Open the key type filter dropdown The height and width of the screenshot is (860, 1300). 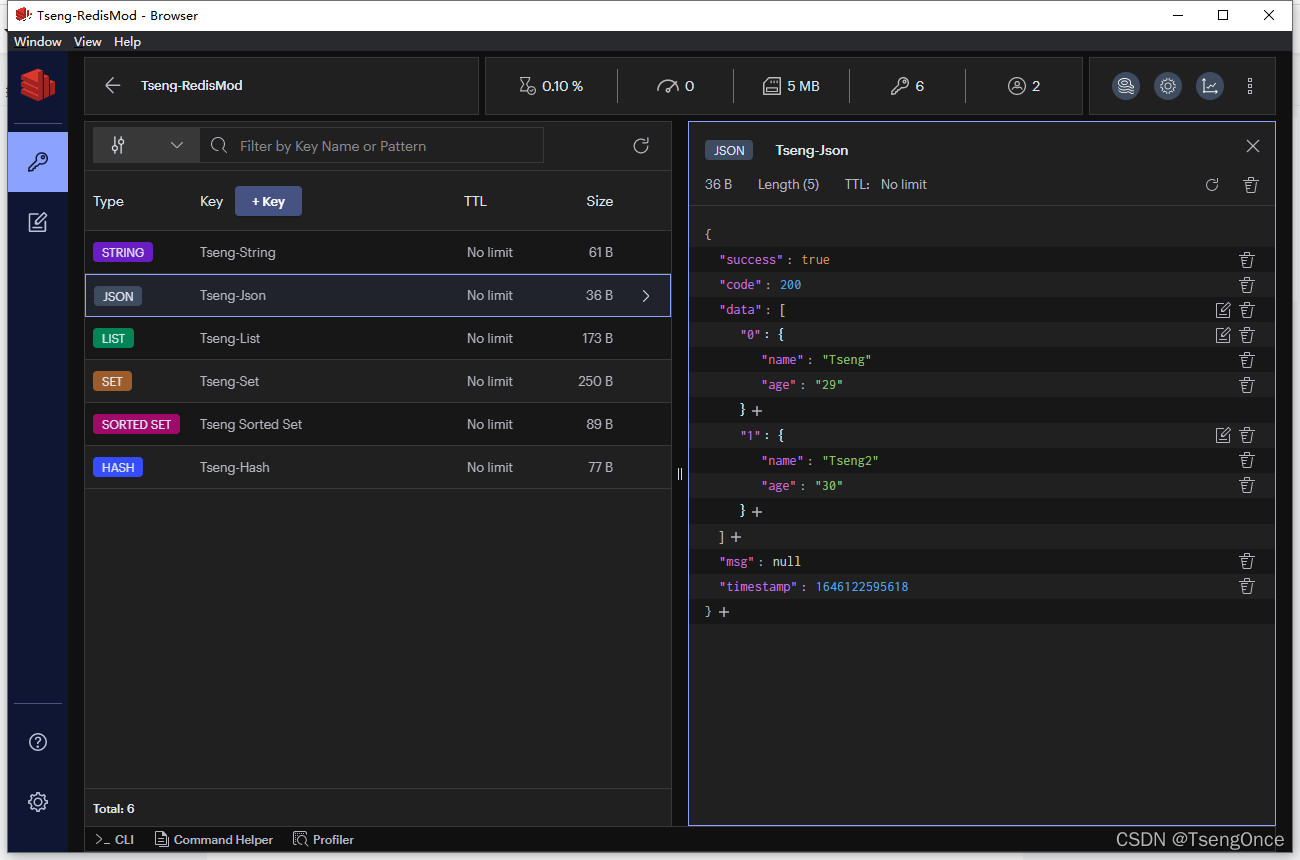click(145, 145)
